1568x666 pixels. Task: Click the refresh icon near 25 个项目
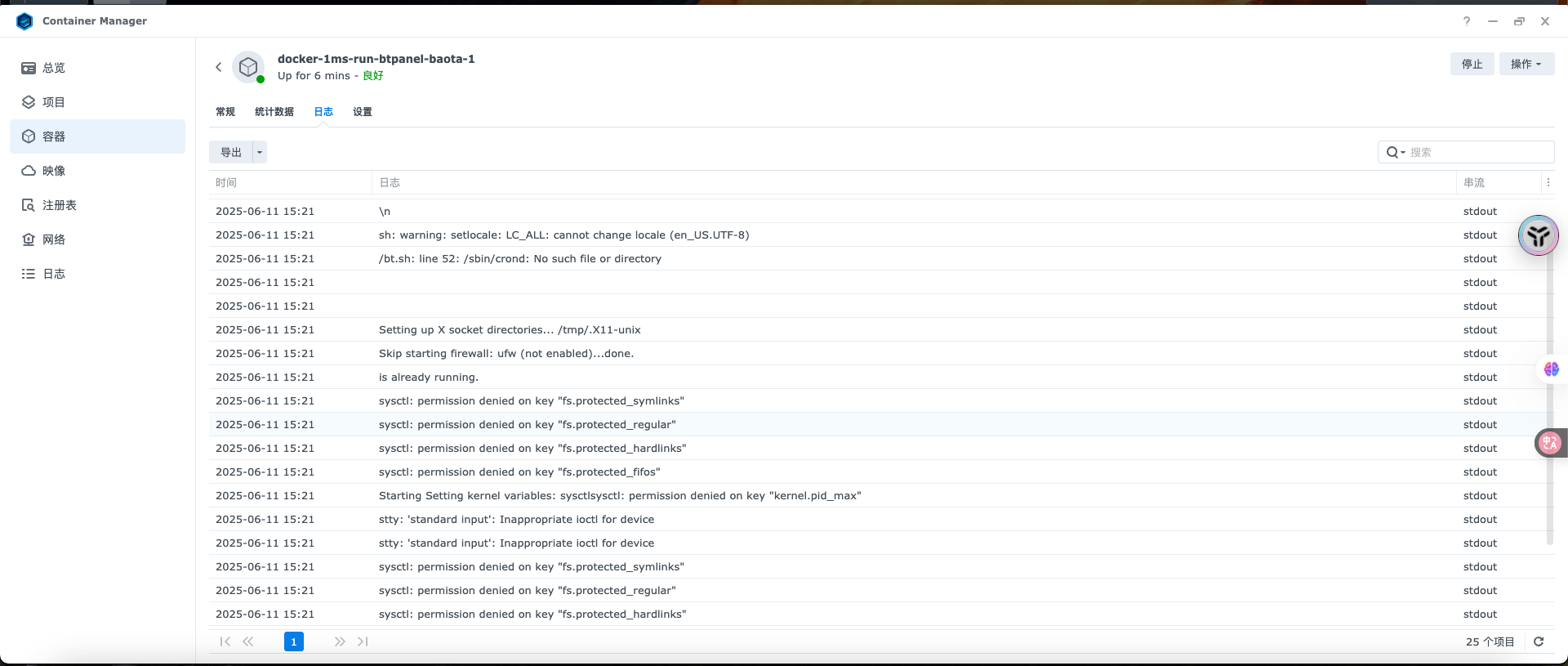[1539, 641]
